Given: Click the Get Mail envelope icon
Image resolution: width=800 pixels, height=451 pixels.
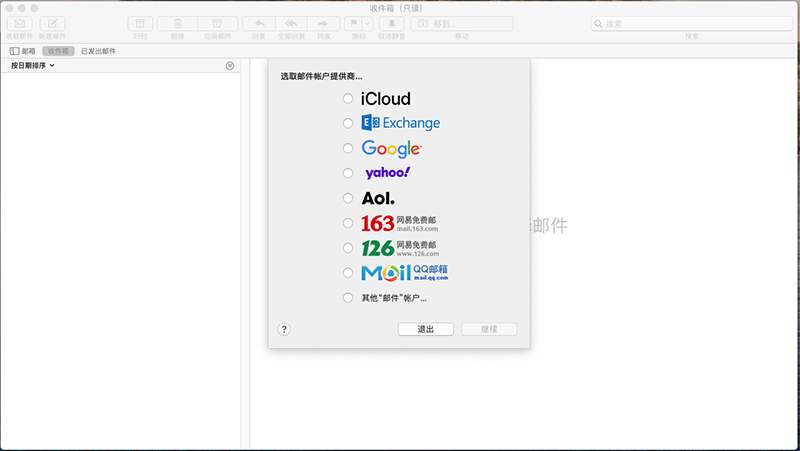Looking at the screenshot, I should tap(19, 23).
